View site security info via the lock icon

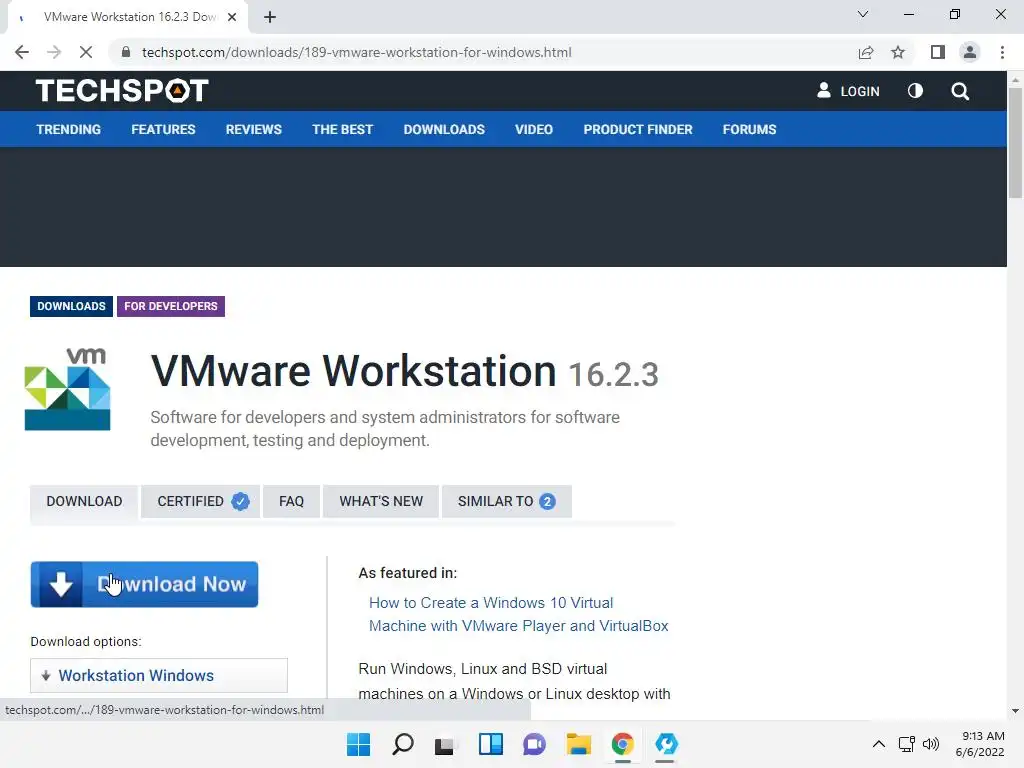point(126,52)
